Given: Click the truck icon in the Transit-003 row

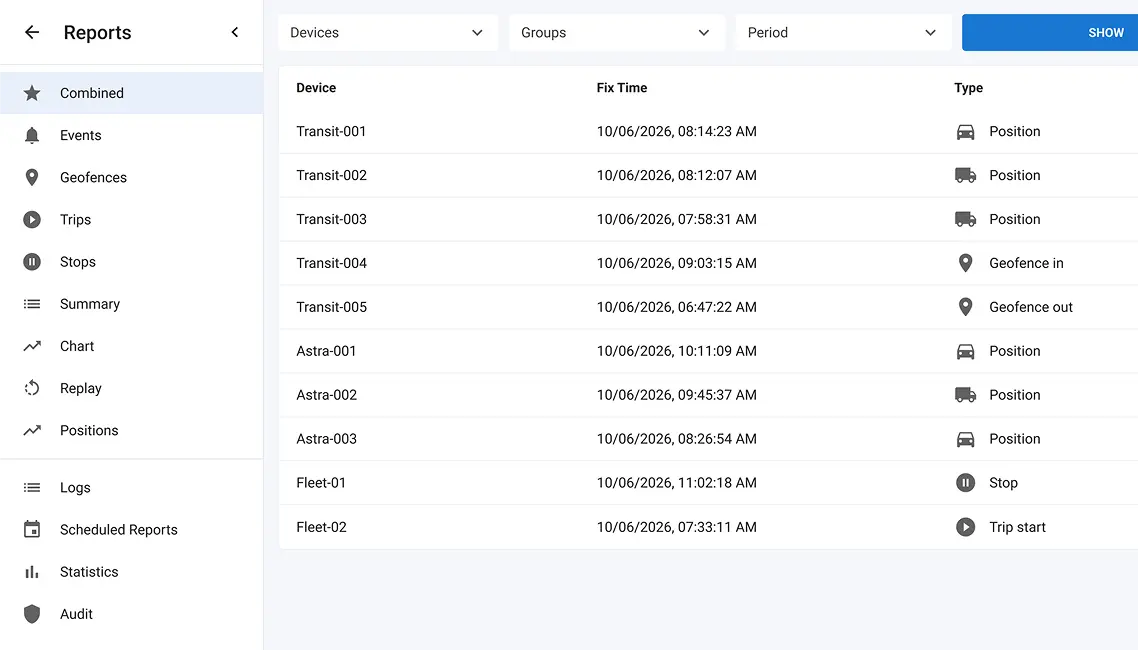Looking at the screenshot, I should pyautogui.click(x=965, y=219).
